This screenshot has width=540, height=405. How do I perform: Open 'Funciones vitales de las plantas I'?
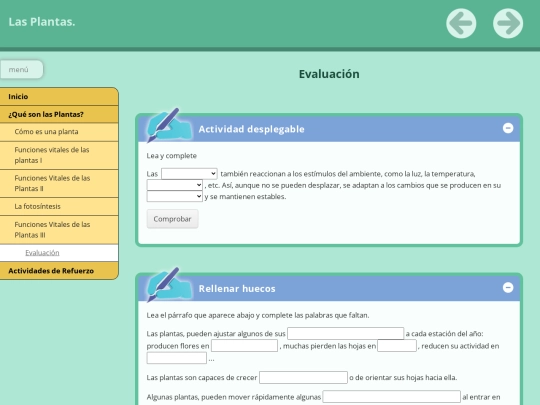click(59, 155)
